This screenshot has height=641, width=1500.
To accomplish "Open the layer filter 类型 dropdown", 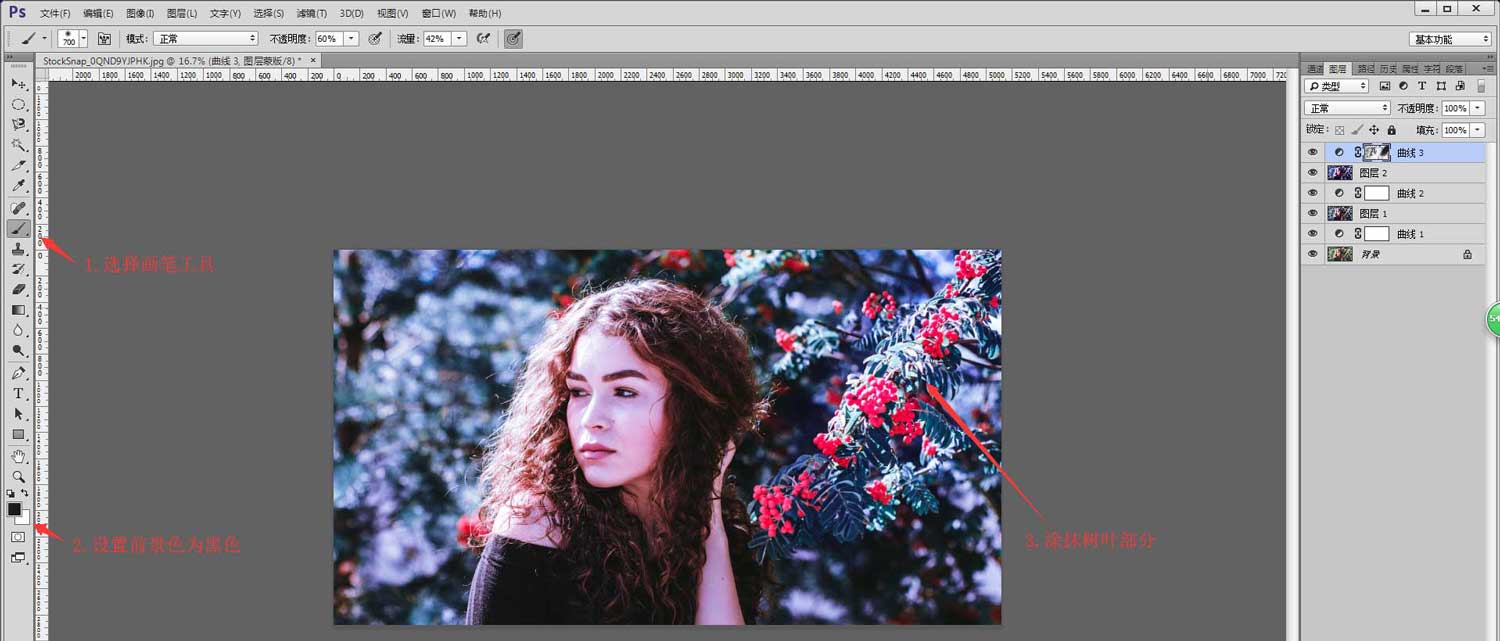I will tap(1336, 87).
